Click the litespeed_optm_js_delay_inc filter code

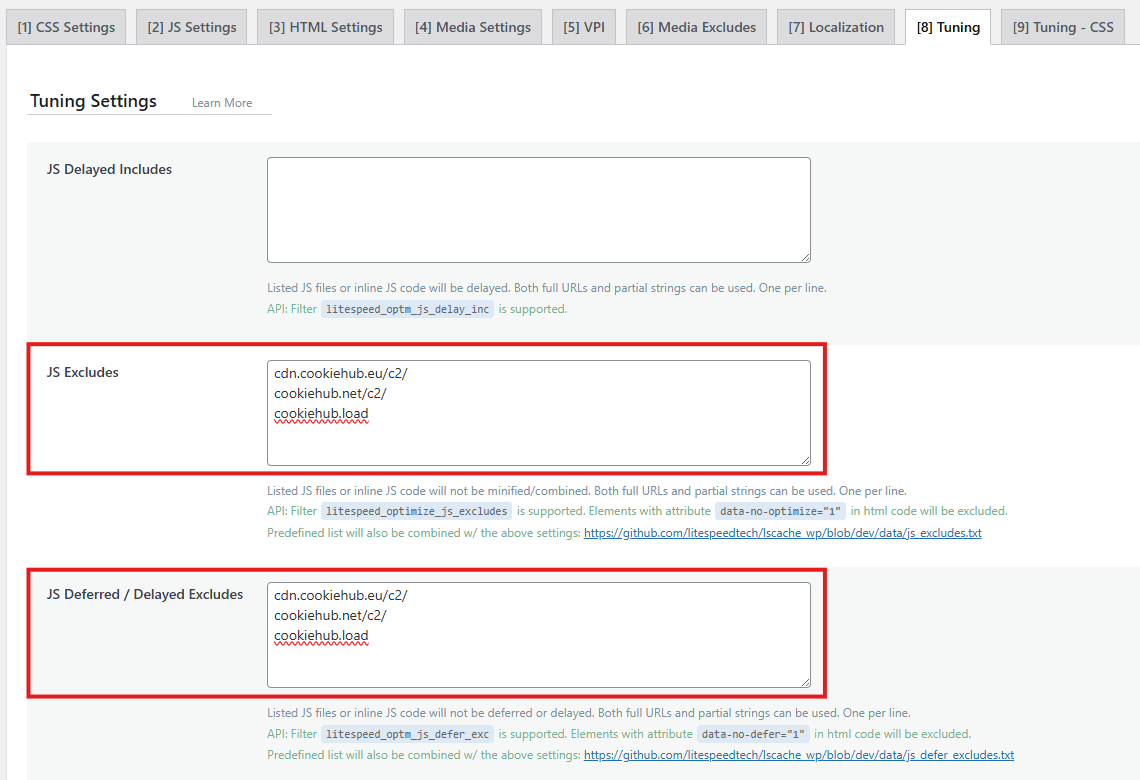coord(407,310)
